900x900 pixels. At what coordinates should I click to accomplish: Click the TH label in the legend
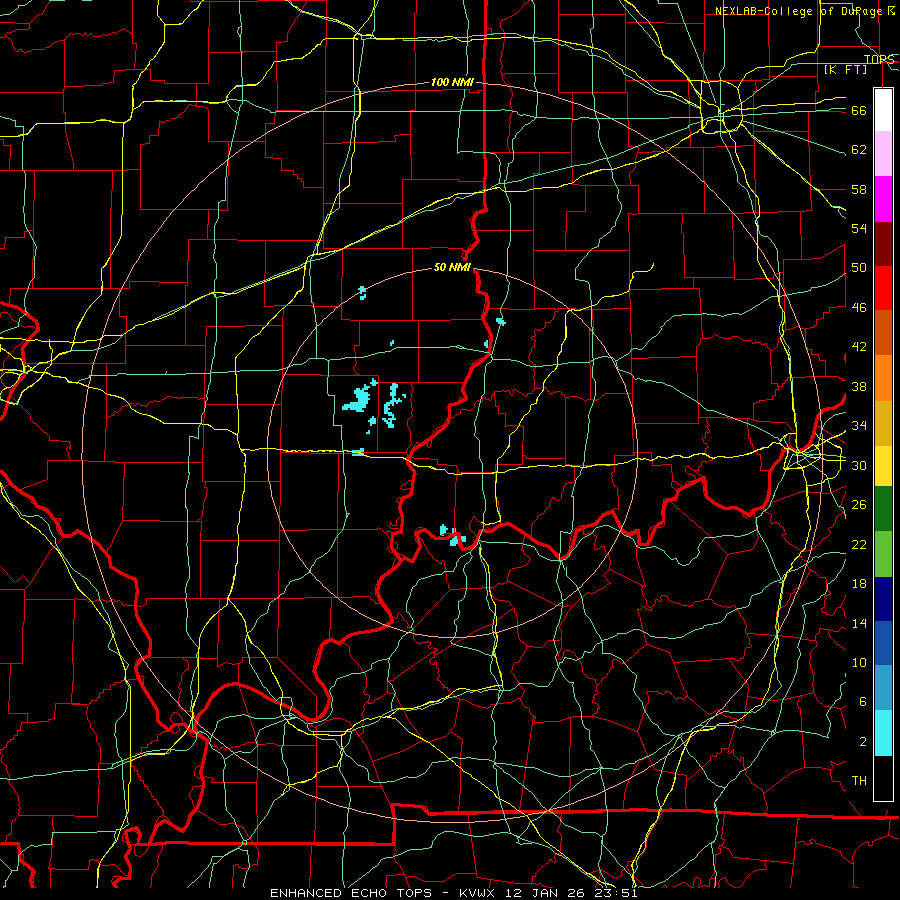tap(859, 781)
